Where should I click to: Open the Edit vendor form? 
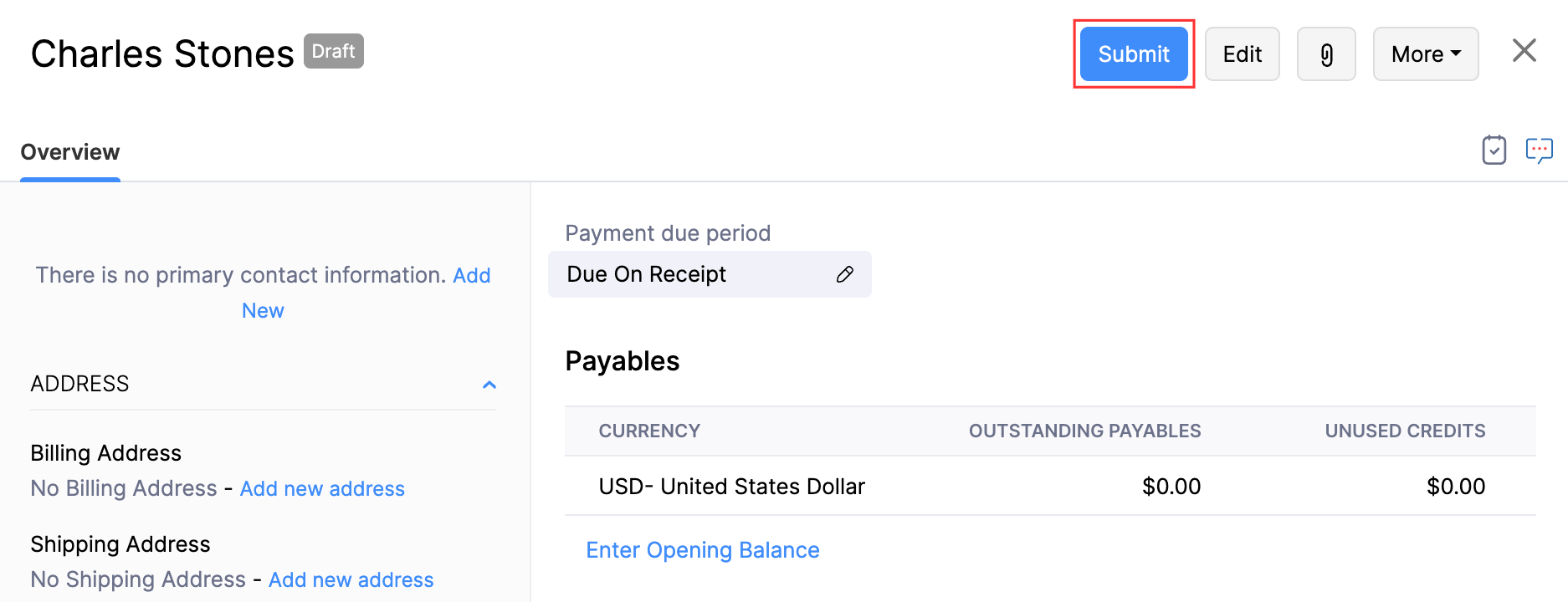[x=1242, y=54]
